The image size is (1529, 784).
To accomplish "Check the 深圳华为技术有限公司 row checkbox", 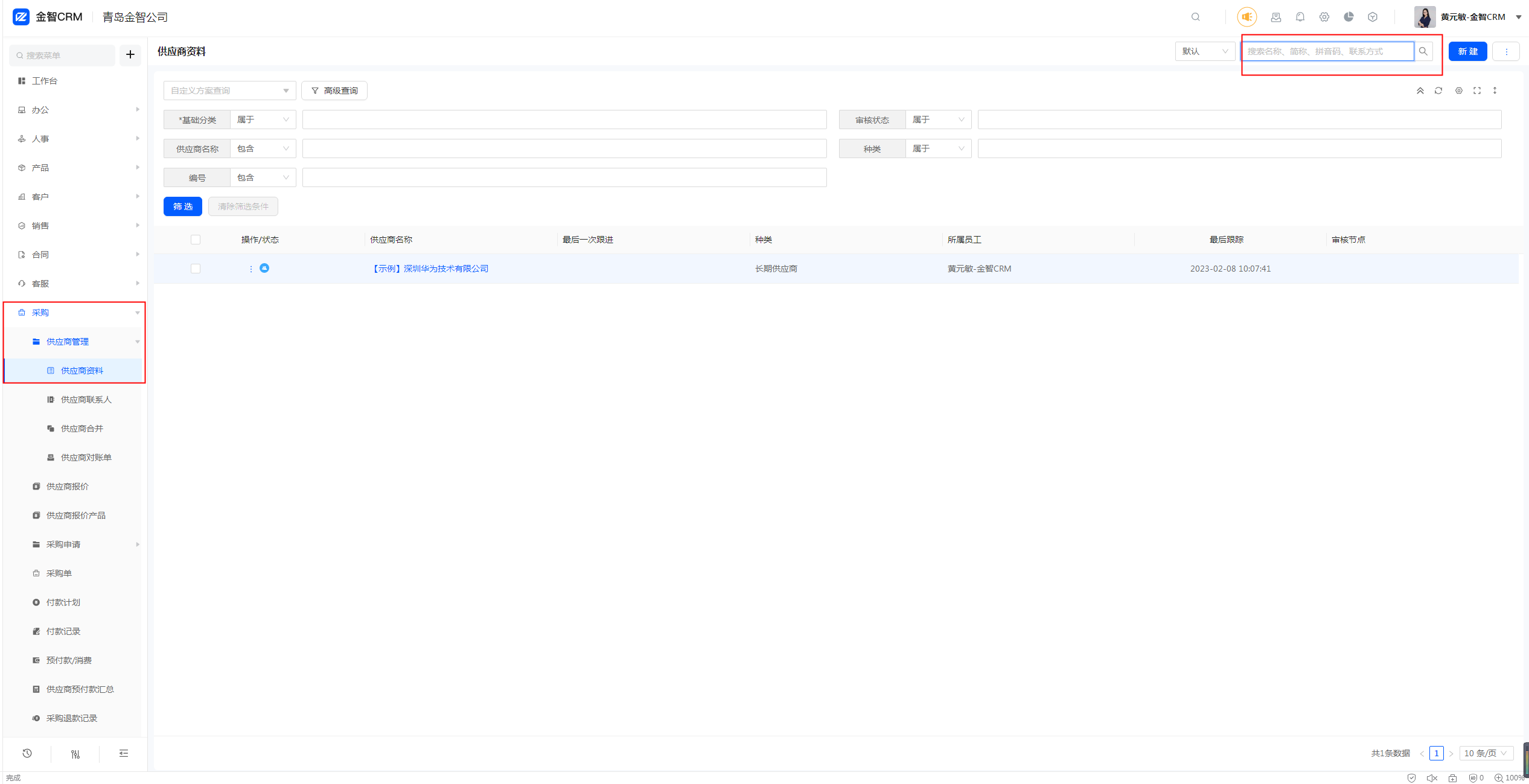I will click(x=196, y=269).
